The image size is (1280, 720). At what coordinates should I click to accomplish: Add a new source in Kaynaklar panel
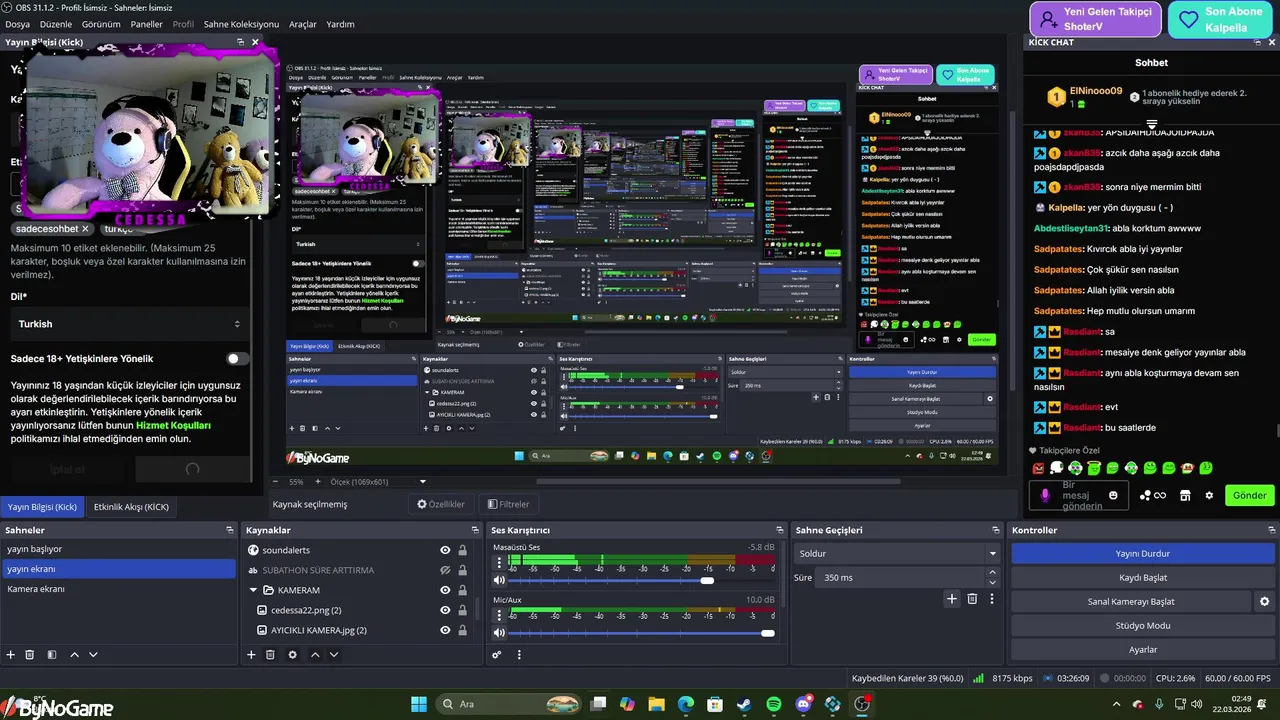point(251,654)
